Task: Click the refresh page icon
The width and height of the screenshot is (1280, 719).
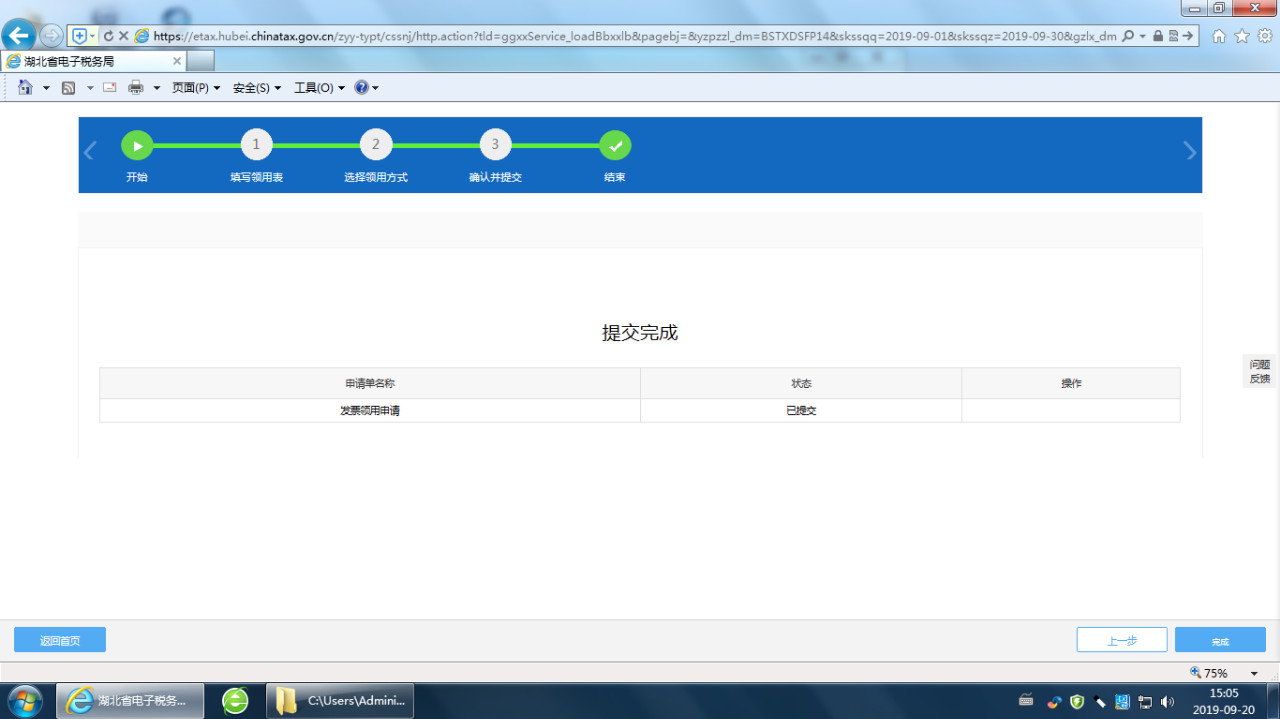Action: tap(108, 36)
